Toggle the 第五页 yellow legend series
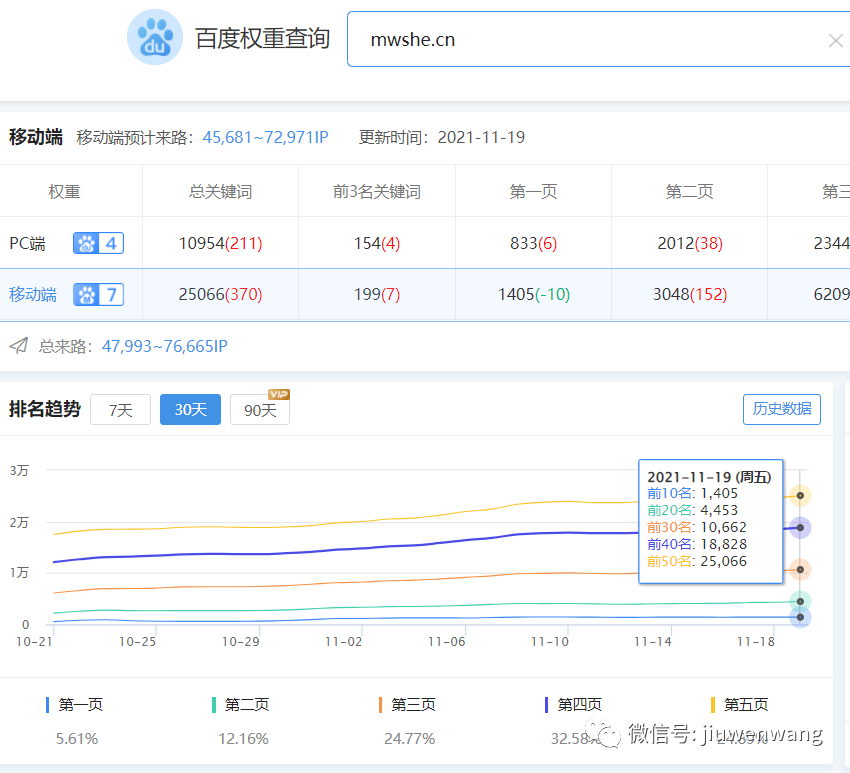The height and width of the screenshot is (773, 850). coord(740,705)
